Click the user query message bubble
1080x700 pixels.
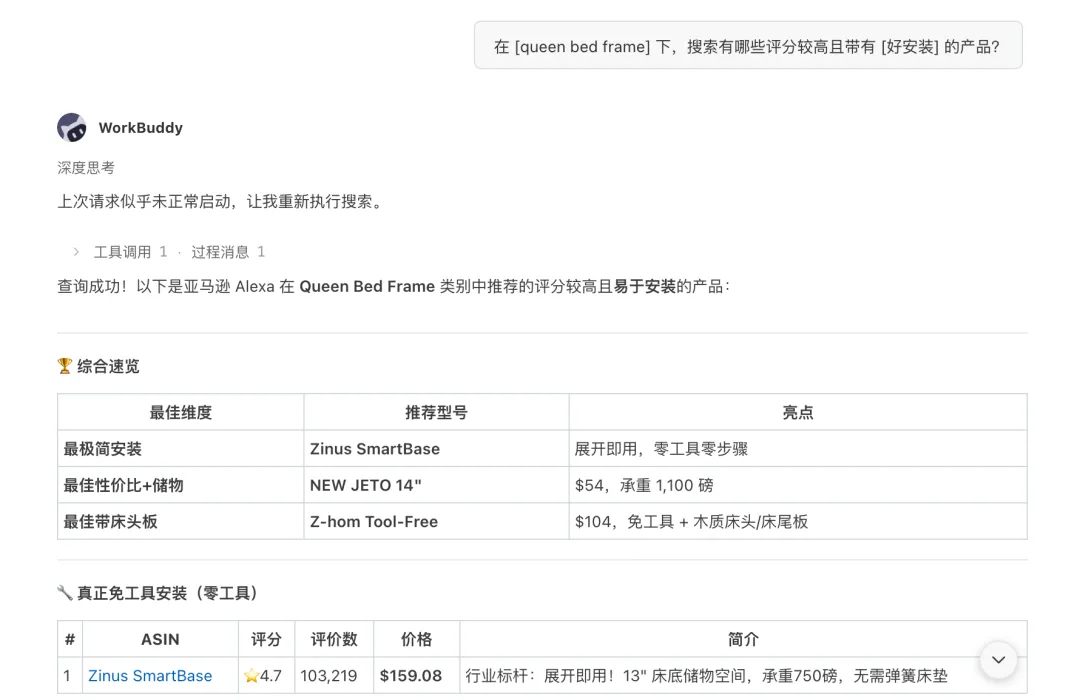click(x=748, y=45)
